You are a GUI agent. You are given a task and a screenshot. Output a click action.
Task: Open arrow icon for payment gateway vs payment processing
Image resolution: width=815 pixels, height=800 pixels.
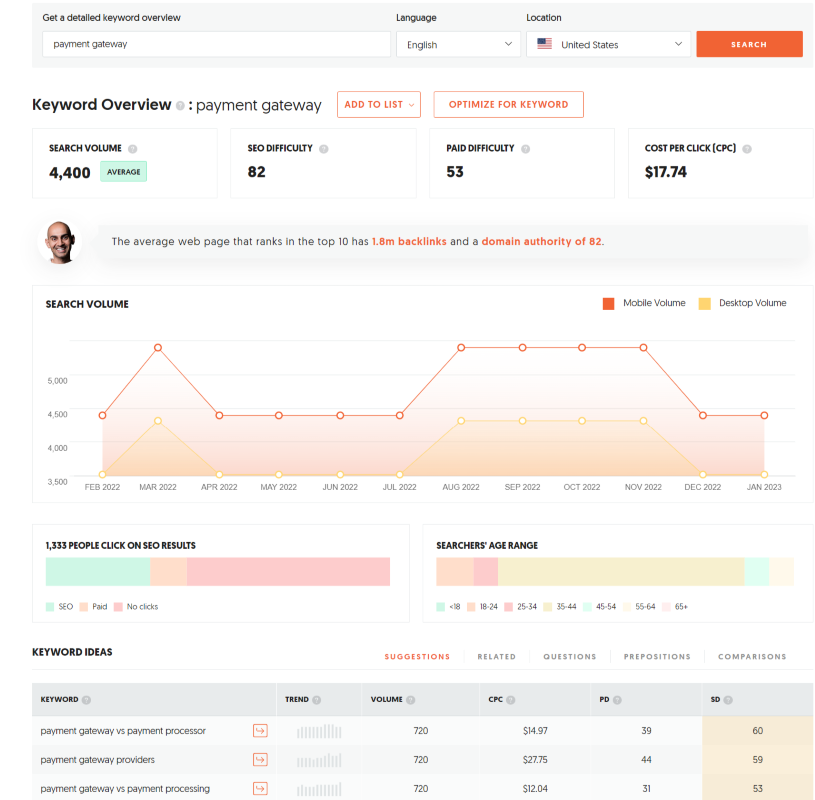[x=260, y=789]
